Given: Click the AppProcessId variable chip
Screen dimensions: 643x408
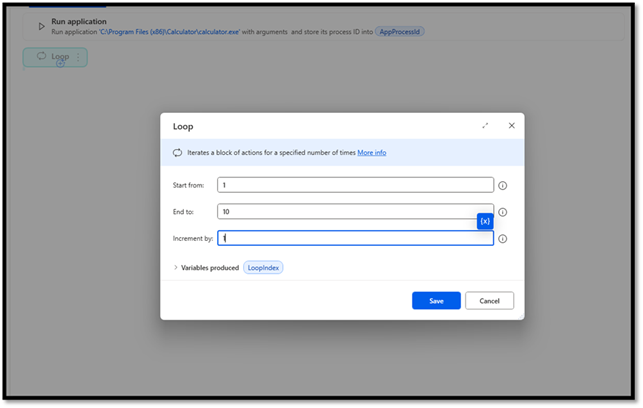Looking at the screenshot, I should (400, 32).
